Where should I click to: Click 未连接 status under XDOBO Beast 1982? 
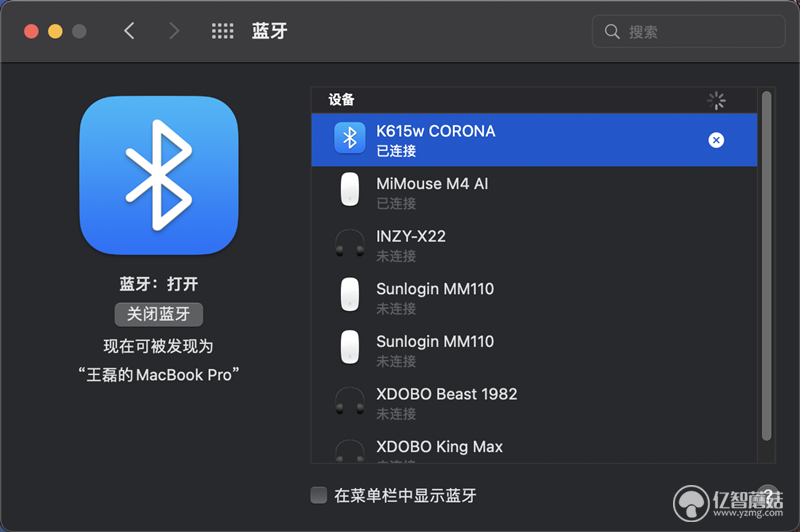396,414
